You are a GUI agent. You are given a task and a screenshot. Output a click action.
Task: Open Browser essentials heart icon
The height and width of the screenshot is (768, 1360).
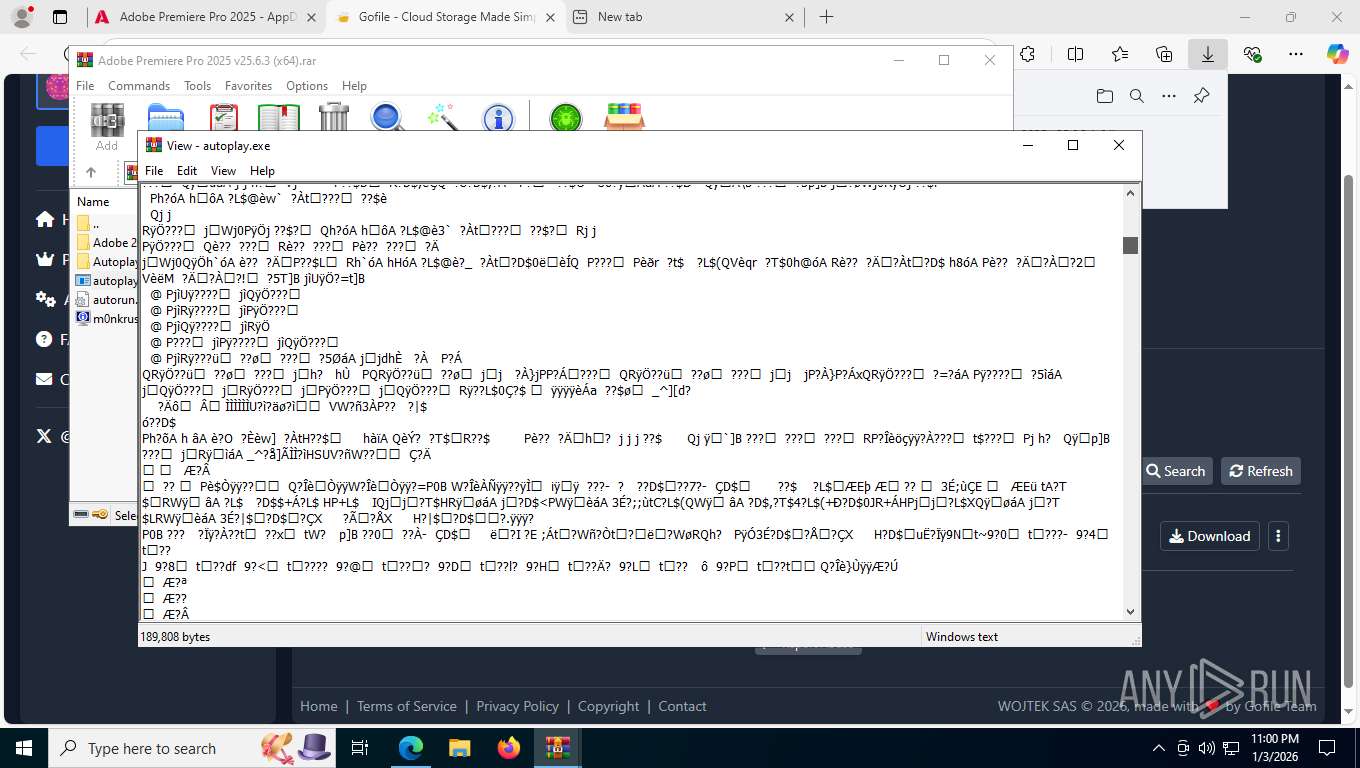1252,54
